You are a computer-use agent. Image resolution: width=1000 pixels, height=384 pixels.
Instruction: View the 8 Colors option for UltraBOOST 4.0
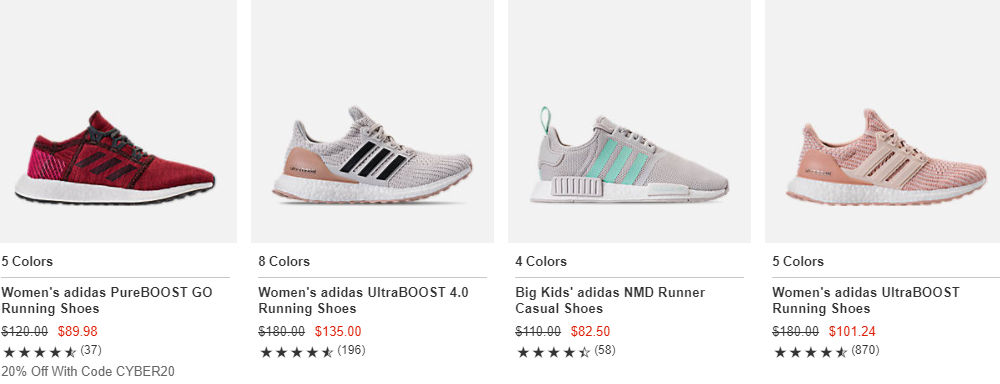pos(284,262)
